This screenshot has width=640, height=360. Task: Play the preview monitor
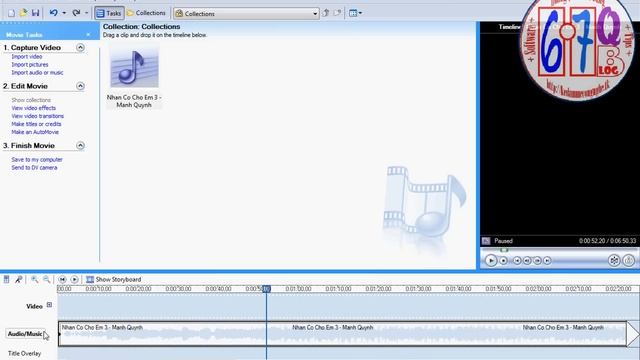coord(491,260)
